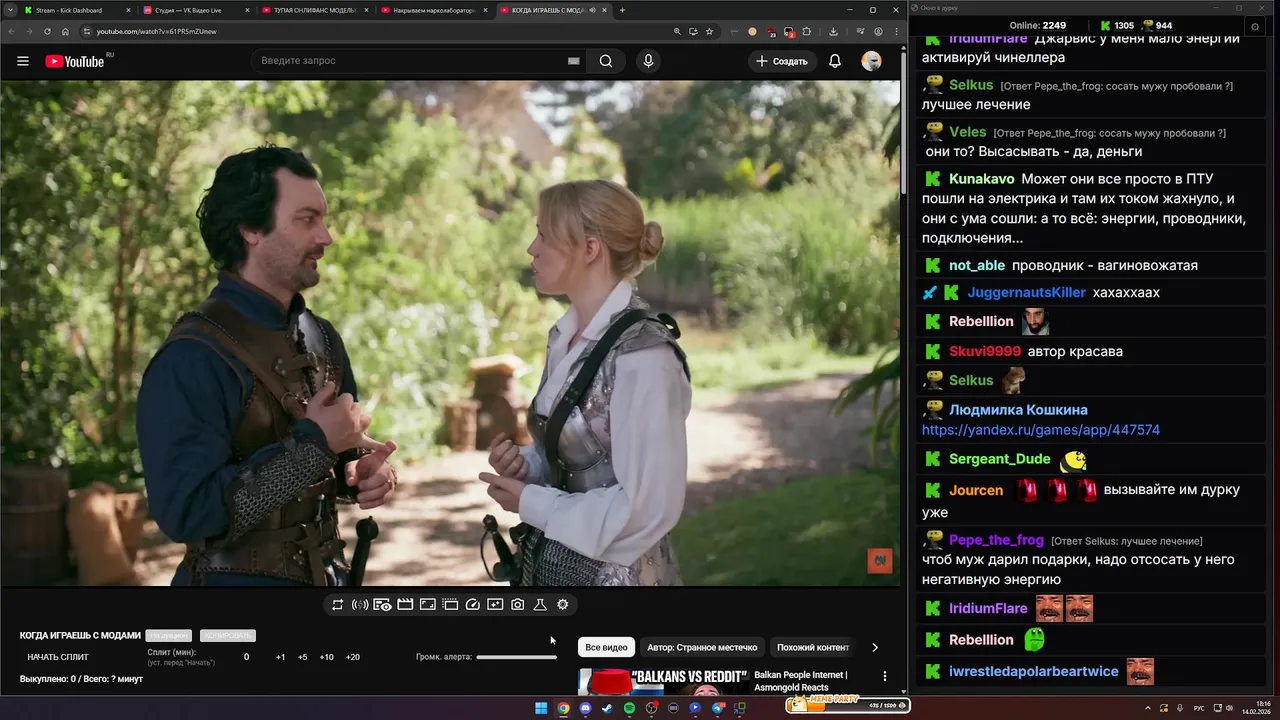Click the На аукцион button
The image size is (1280, 720).
click(x=168, y=635)
